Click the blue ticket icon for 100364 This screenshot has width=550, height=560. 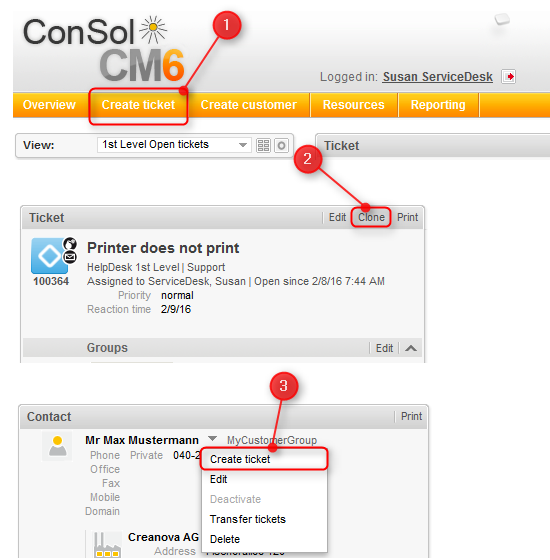click(49, 256)
